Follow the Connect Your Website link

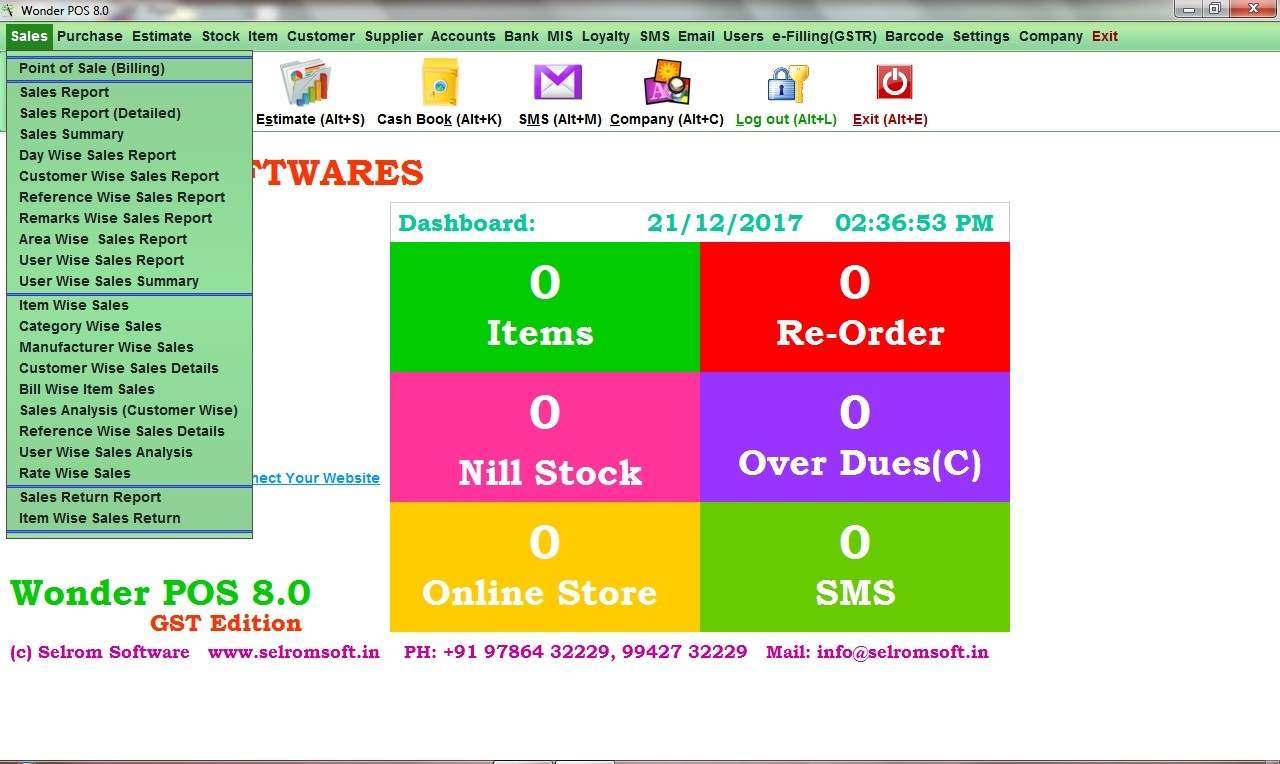click(x=317, y=478)
